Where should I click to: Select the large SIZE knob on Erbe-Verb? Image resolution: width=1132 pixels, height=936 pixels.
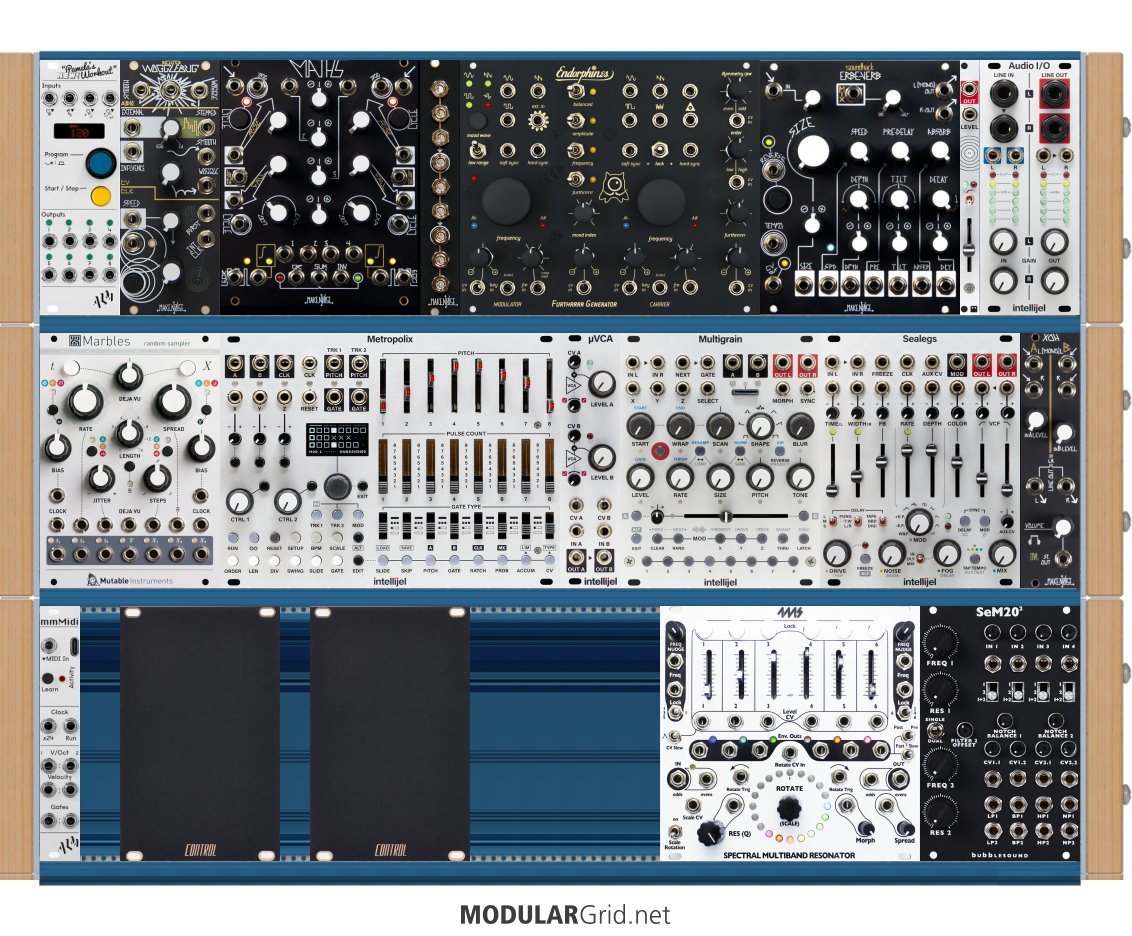point(812,152)
